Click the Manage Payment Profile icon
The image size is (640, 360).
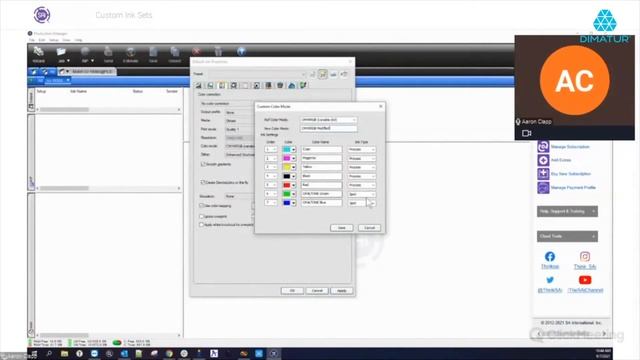point(543,188)
